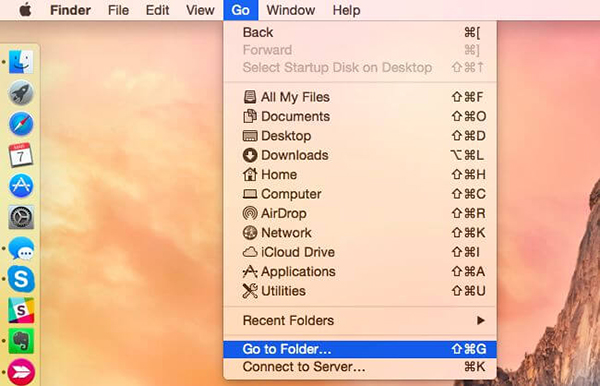Choose Connect to Server… option
This screenshot has width=600, height=386.
click(x=360, y=367)
